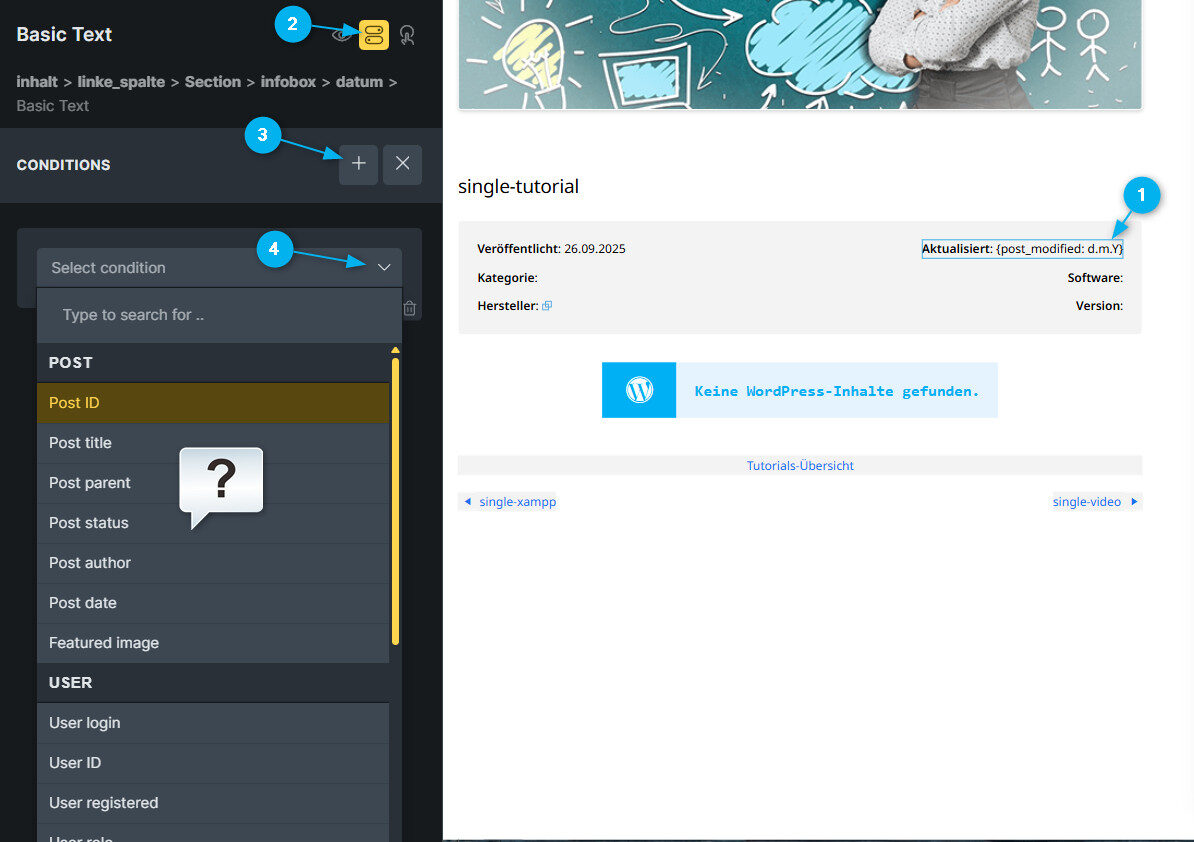Open the Interactions hand-pointer icon
1194x842 pixels.
pos(407,36)
